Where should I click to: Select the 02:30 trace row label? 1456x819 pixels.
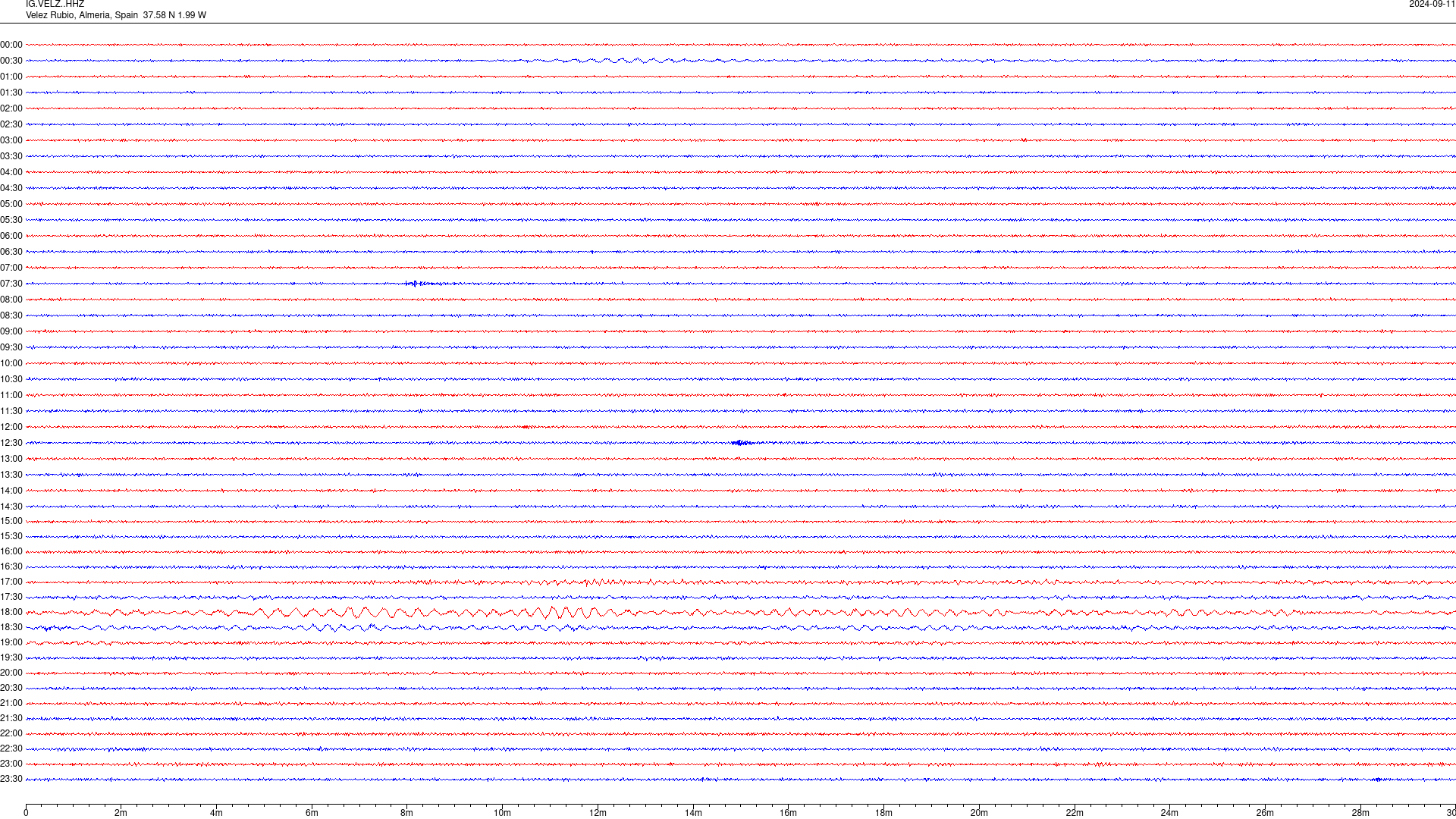point(11,124)
